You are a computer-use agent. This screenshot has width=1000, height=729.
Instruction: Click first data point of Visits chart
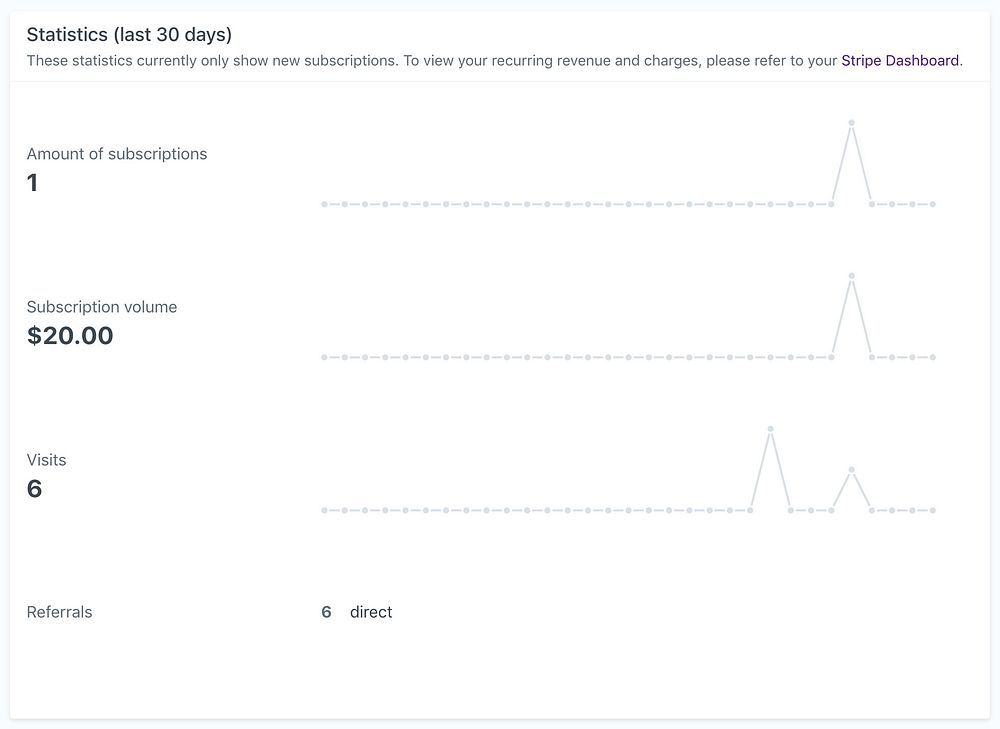(x=324, y=510)
